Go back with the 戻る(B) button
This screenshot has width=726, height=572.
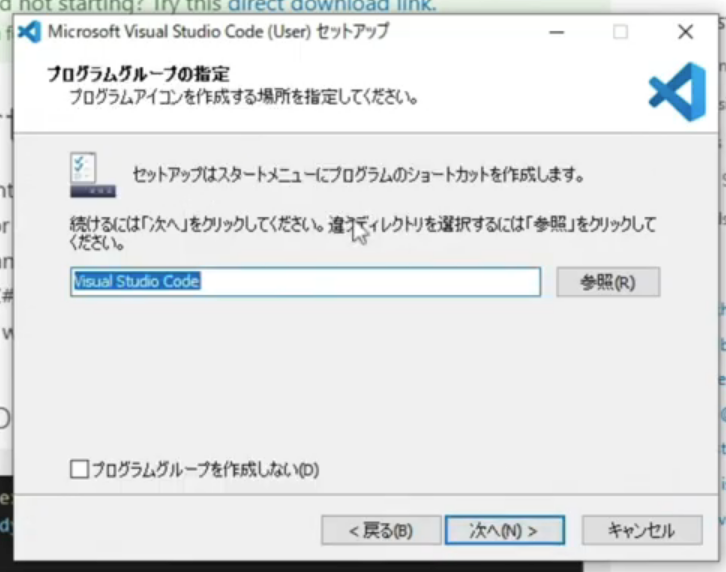click(380, 530)
